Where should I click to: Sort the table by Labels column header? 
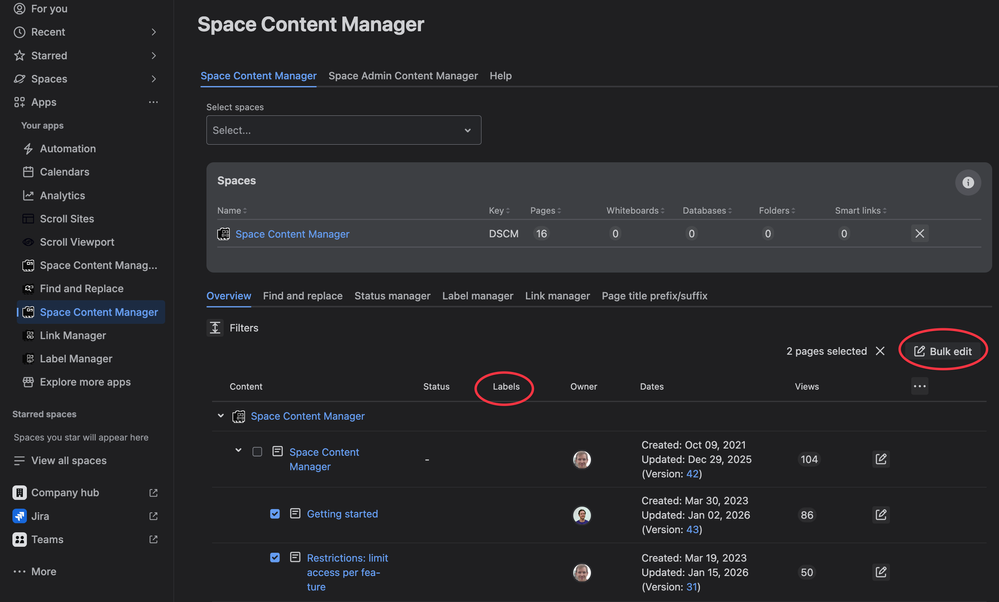click(x=506, y=386)
